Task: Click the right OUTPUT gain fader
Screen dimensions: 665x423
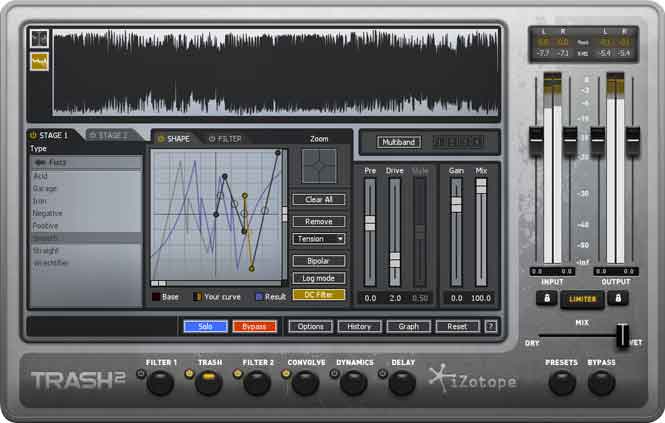Action: tap(633, 140)
